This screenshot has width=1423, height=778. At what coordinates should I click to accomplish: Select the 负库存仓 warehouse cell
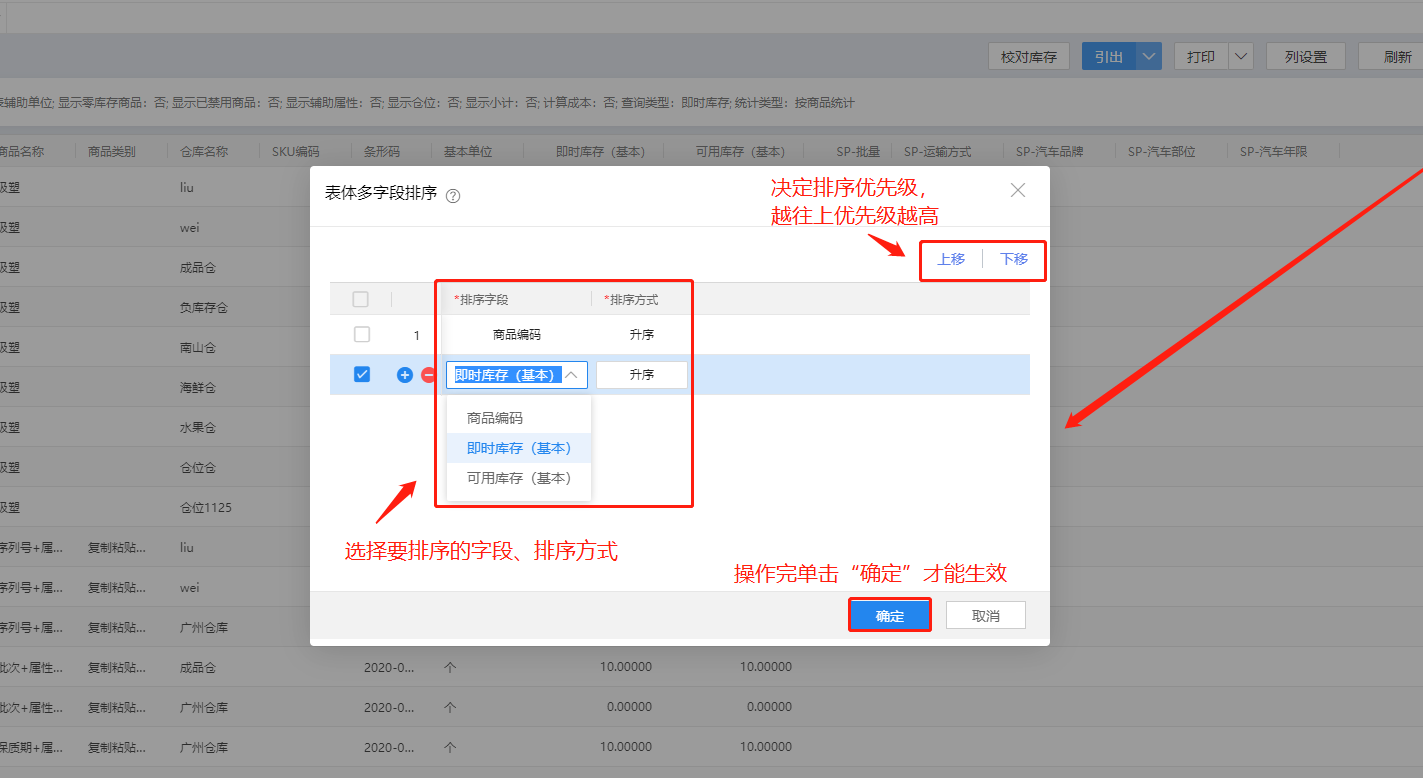[204, 307]
